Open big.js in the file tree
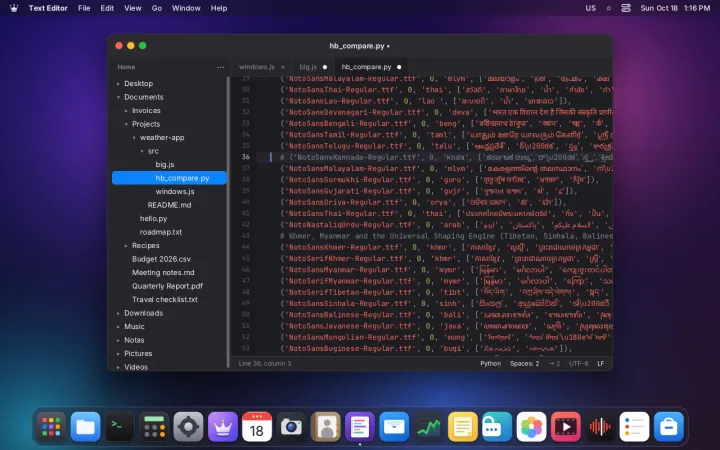This screenshot has width=720, height=450. coord(169,164)
